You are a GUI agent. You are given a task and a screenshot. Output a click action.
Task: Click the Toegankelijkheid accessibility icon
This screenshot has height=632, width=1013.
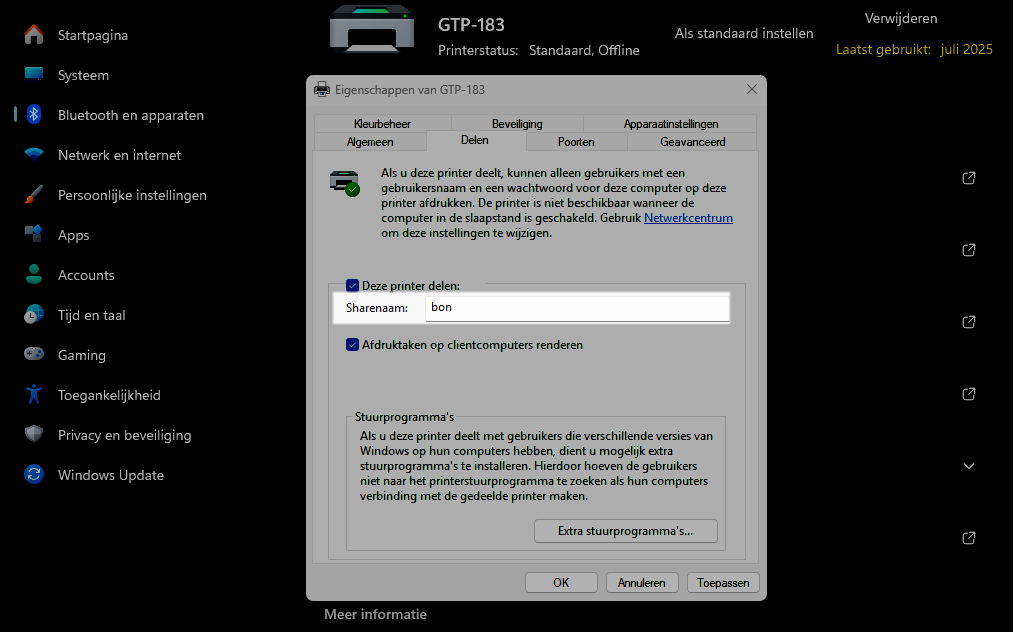pos(34,395)
